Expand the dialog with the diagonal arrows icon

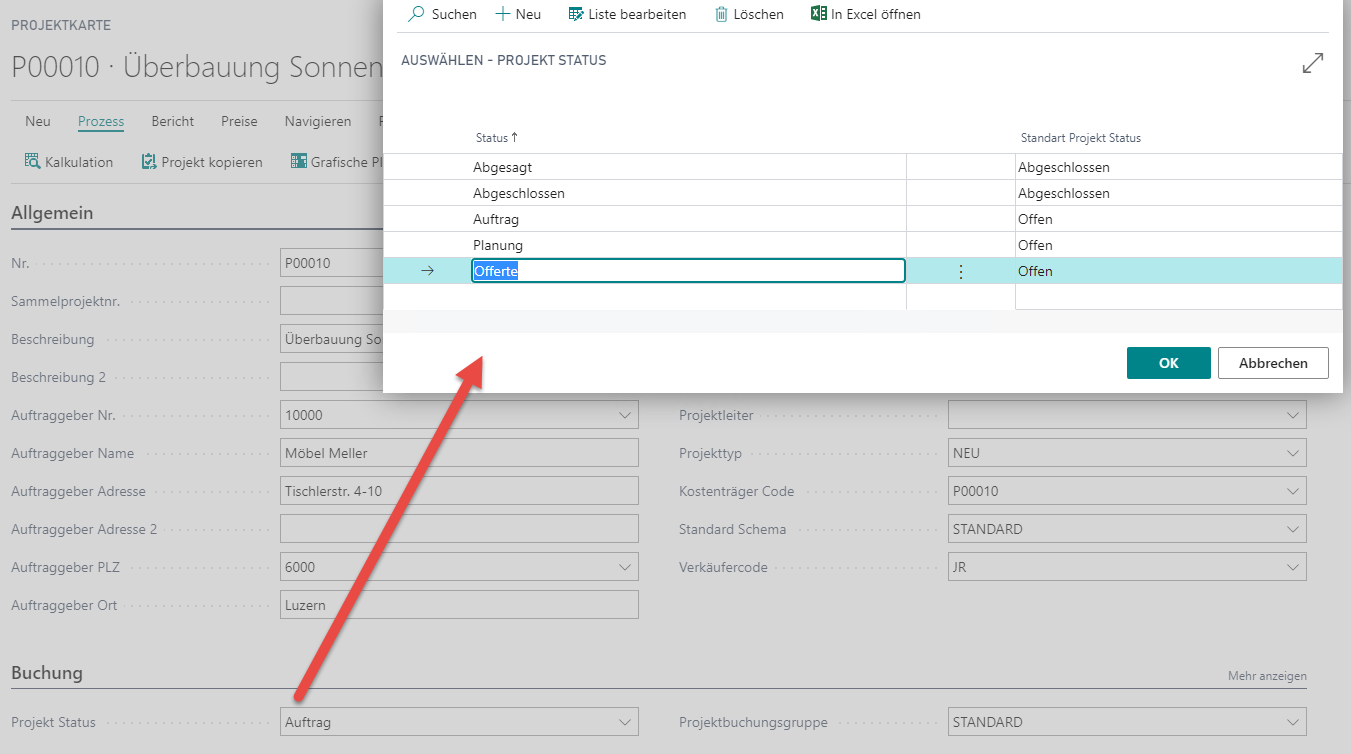click(1313, 63)
